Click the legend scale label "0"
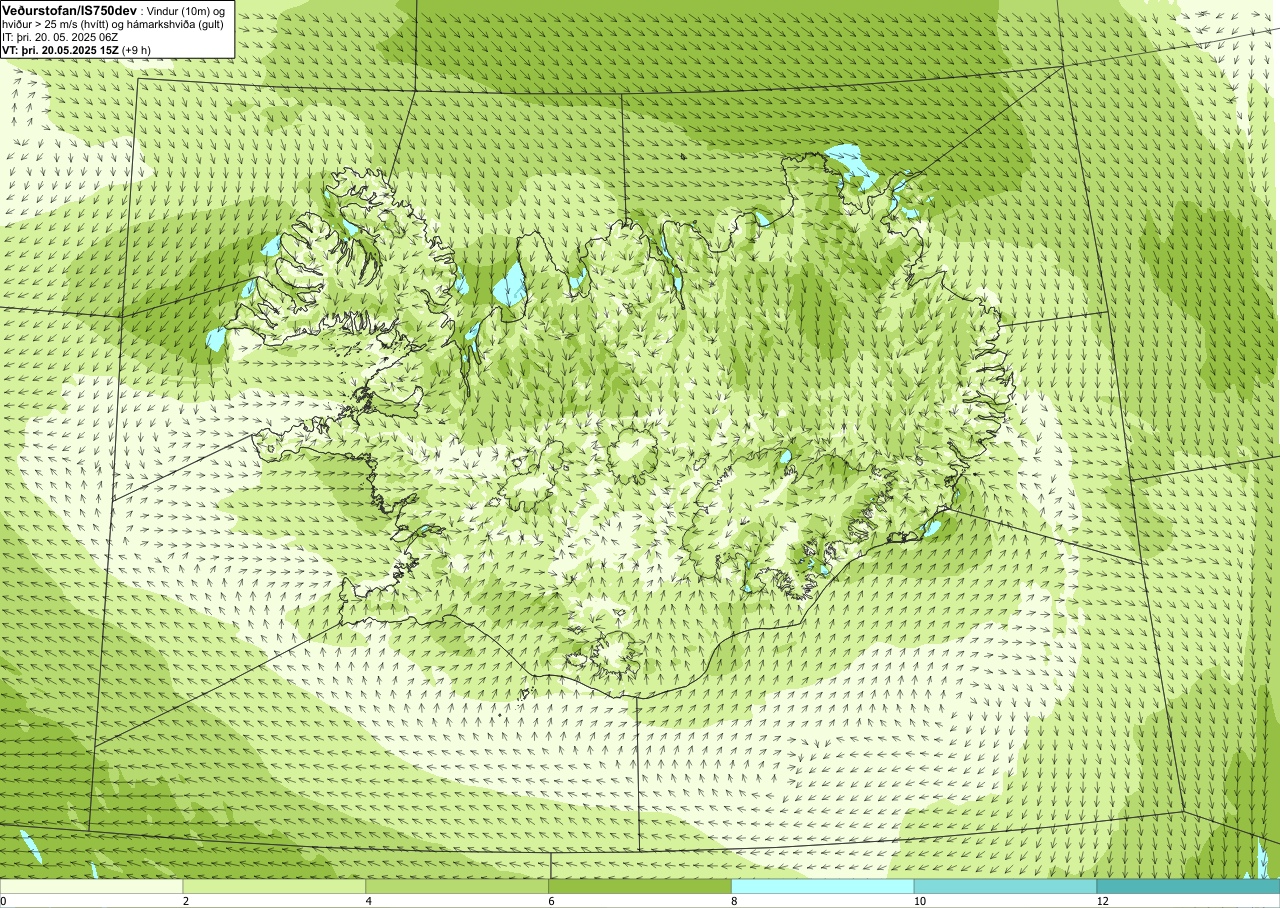Image resolution: width=1280 pixels, height=908 pixels. click(3, 901)
